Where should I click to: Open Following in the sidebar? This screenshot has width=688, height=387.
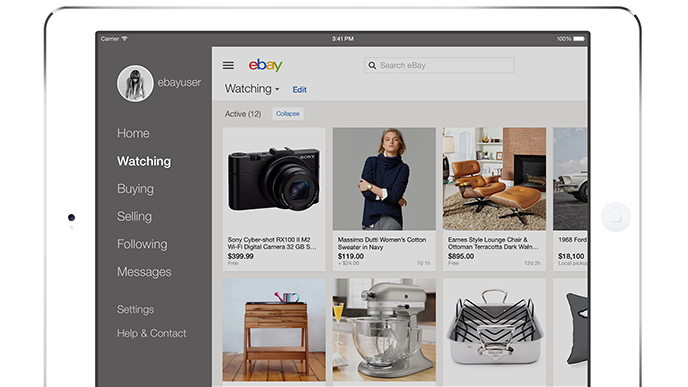142,244
